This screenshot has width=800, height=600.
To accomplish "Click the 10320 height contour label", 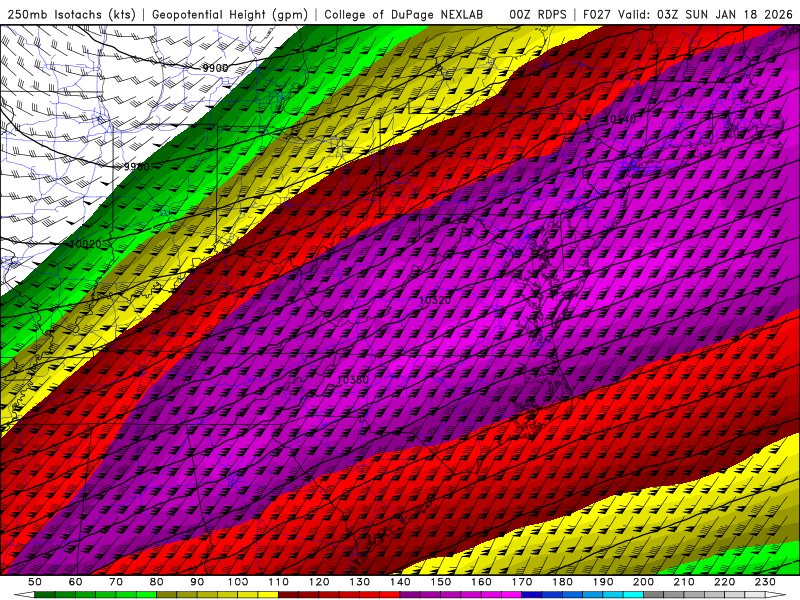I will 435,300.
